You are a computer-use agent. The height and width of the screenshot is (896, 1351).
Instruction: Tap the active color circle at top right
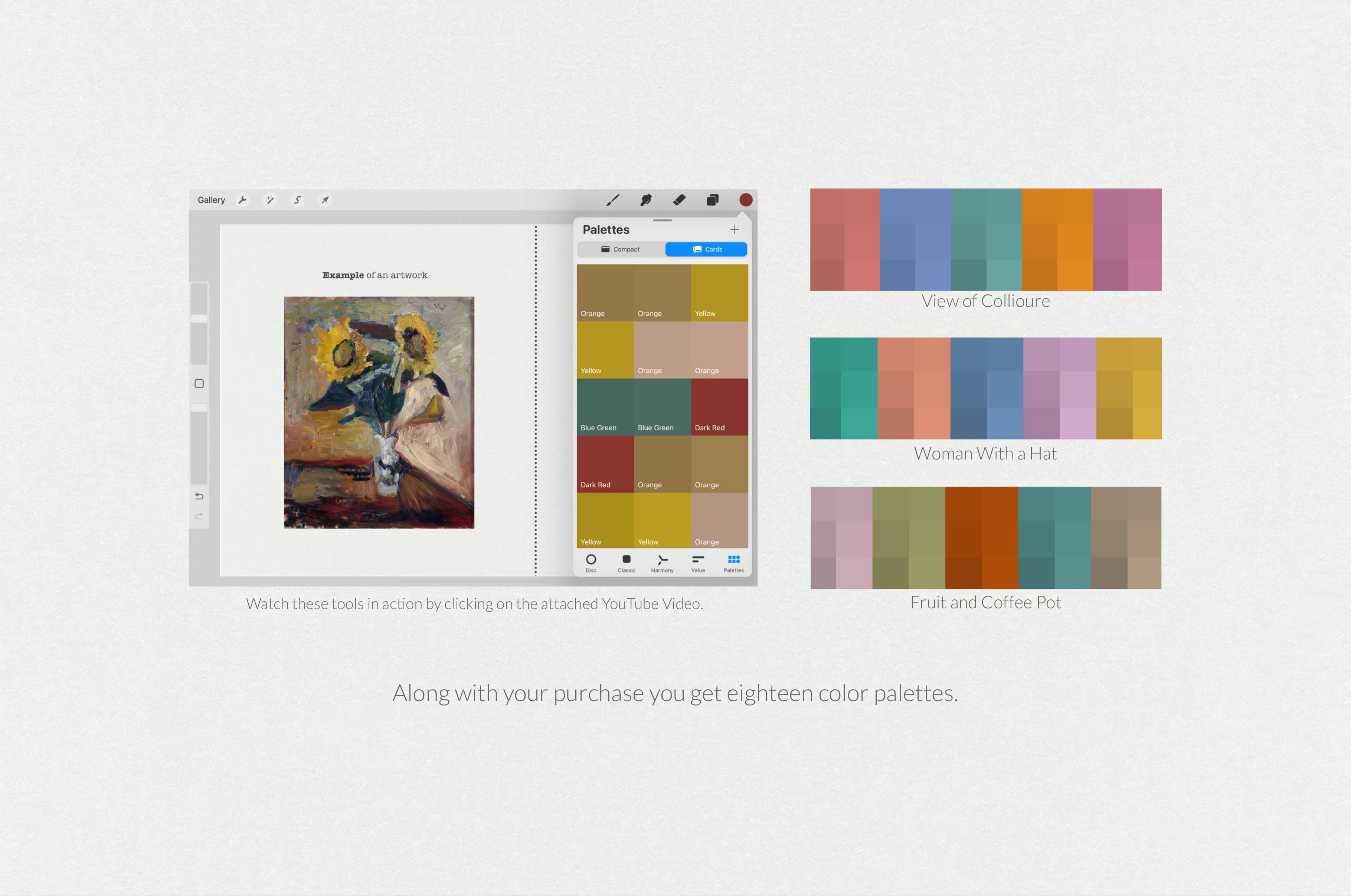tap(746, 199)
